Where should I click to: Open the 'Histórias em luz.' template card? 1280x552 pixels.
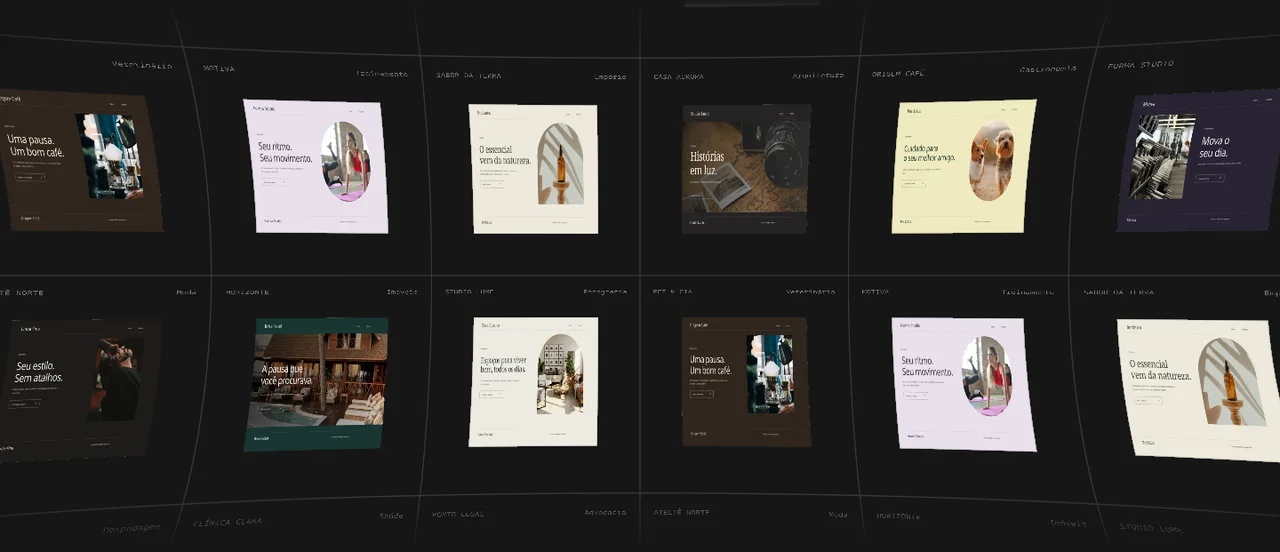click(745, 169)
